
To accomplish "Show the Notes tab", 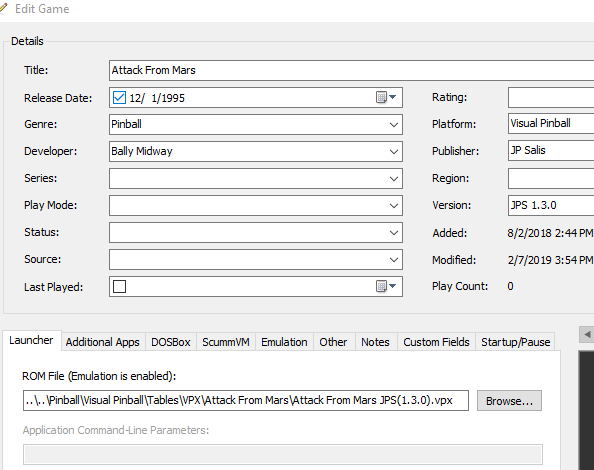I will click(375, 342).
